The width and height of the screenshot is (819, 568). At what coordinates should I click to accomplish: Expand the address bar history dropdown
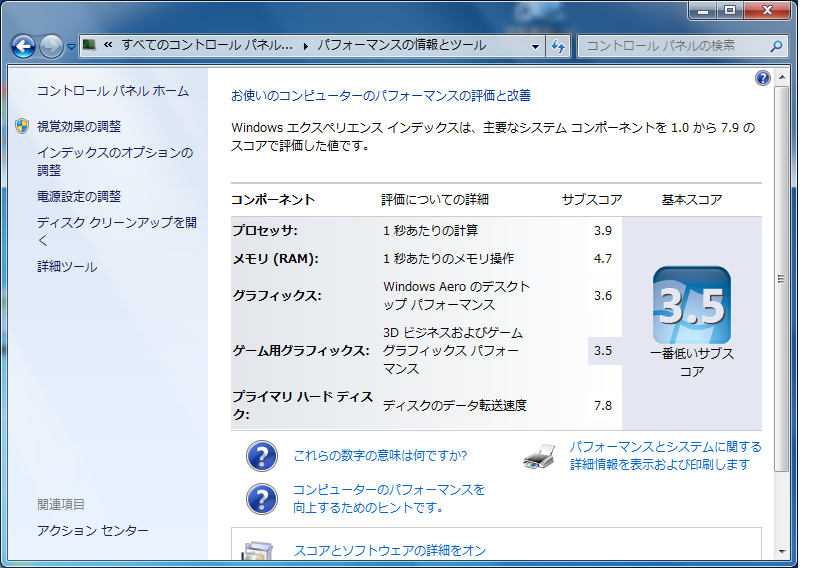point(536,46)
